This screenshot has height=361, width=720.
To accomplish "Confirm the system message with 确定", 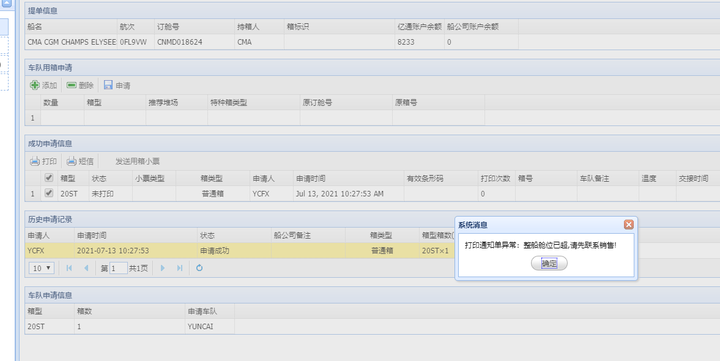I will (549, 263).
